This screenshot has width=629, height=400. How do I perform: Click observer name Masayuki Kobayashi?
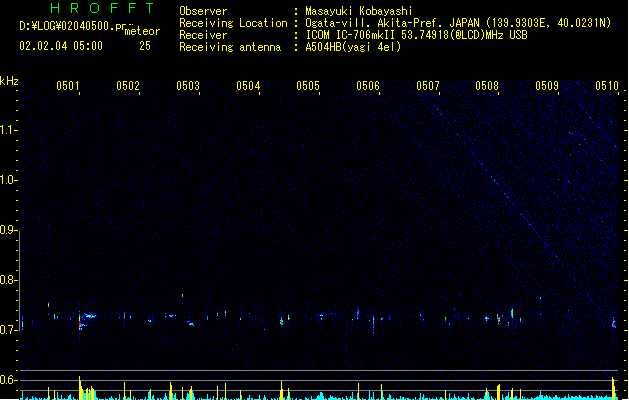[359, 11]
